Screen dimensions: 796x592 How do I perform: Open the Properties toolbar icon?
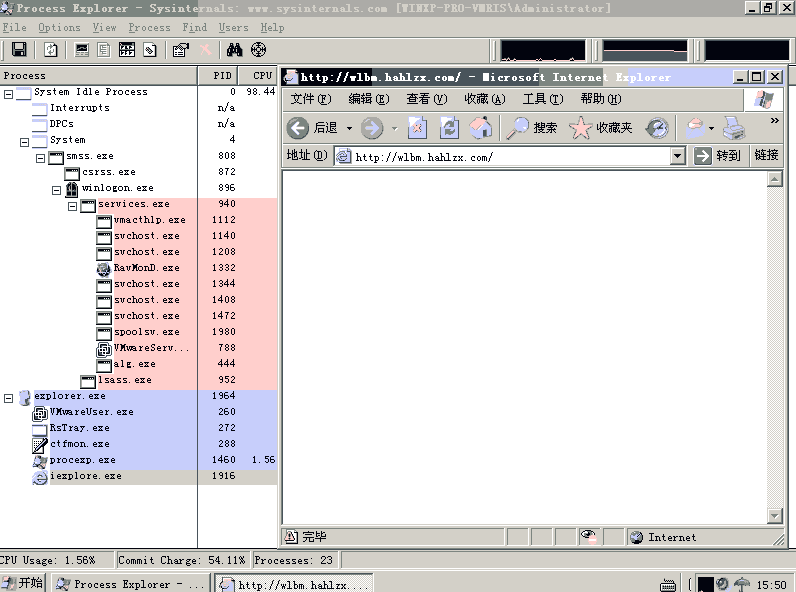click(x=181, y=50)
